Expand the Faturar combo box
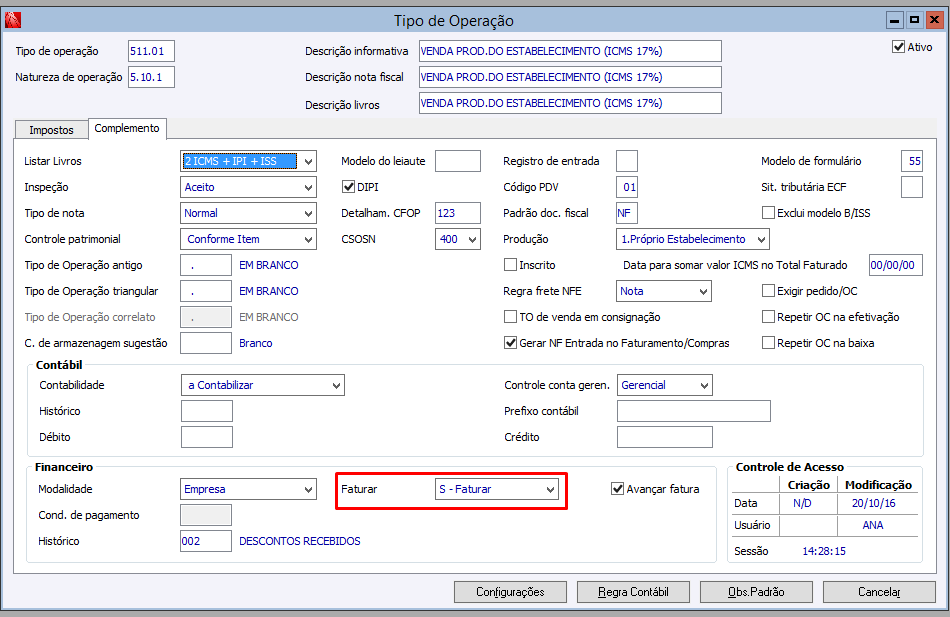This screenshot has width=950, height=617. (x=549, y=490)
